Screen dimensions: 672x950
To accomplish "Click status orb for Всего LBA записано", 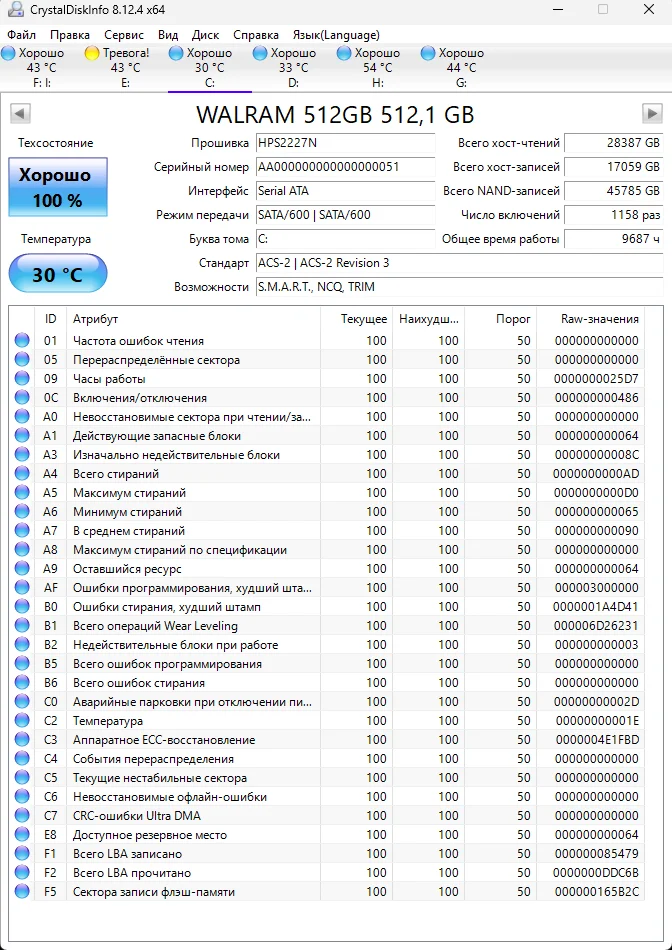I will 22,854.
